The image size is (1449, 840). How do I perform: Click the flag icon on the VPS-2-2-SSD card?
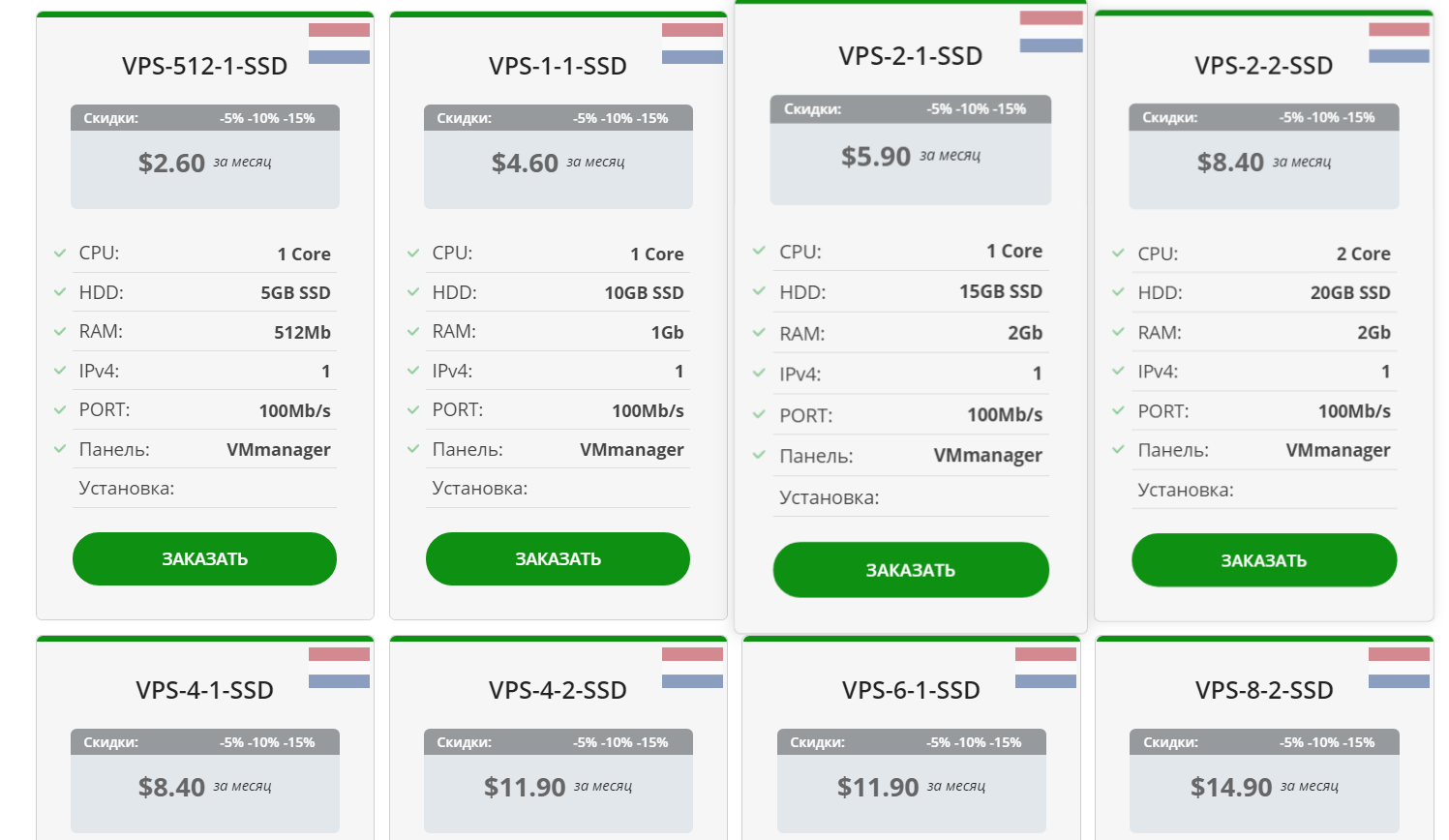pos(1399,44)
